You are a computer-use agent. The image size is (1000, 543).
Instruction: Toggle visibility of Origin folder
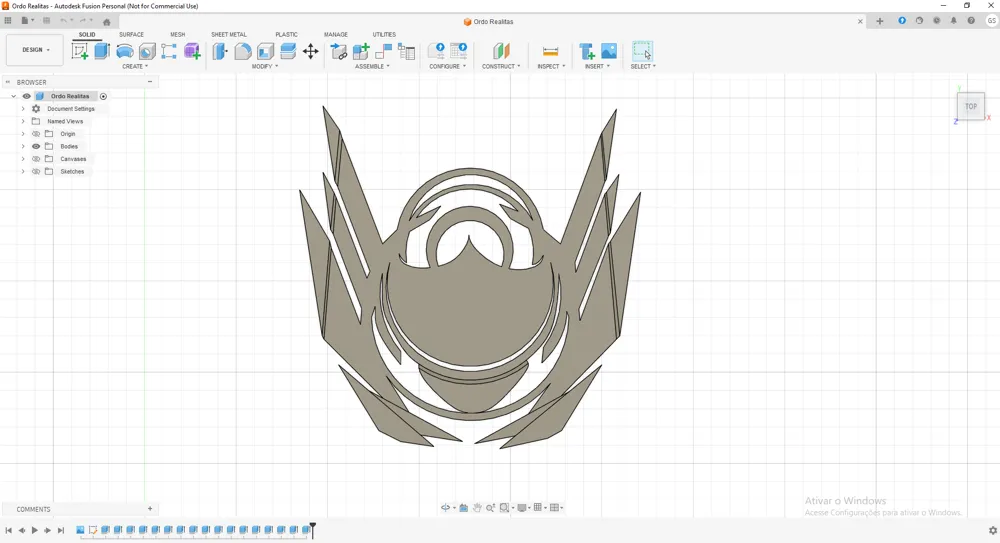(36, 134)
